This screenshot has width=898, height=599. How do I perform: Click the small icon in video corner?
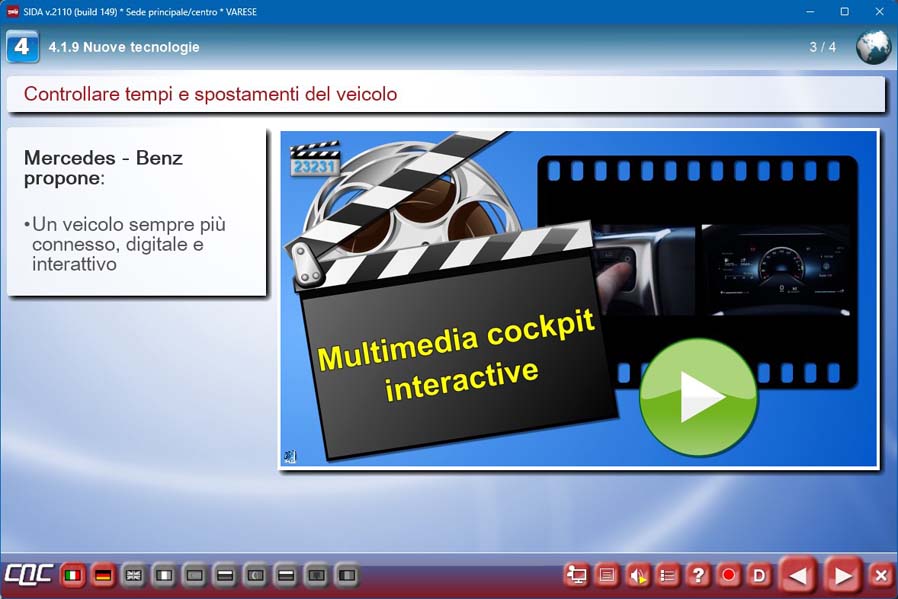290,457
